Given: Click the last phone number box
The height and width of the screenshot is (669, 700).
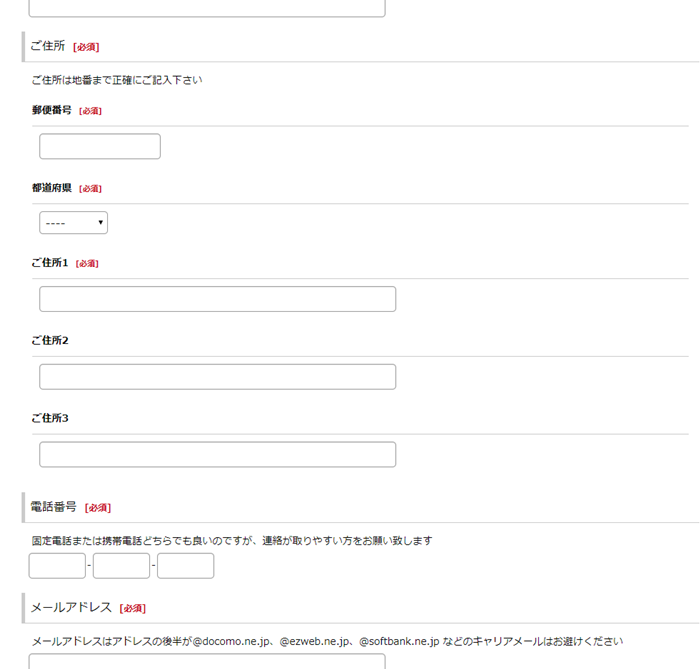Looking at the screenshot, I should (186, 566).
